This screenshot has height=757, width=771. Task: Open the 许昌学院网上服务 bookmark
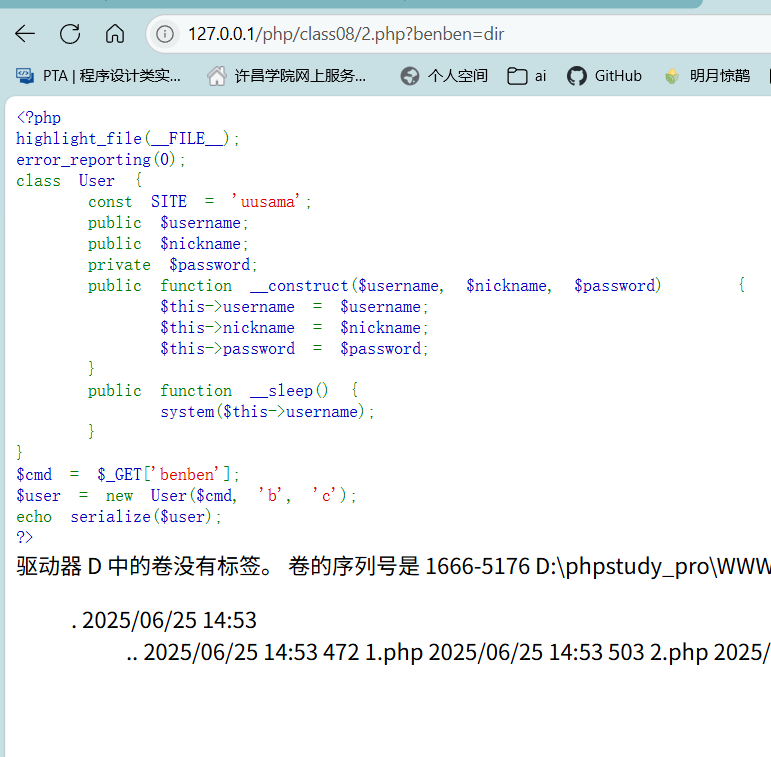pyautogui.click(x=286, y=76)
